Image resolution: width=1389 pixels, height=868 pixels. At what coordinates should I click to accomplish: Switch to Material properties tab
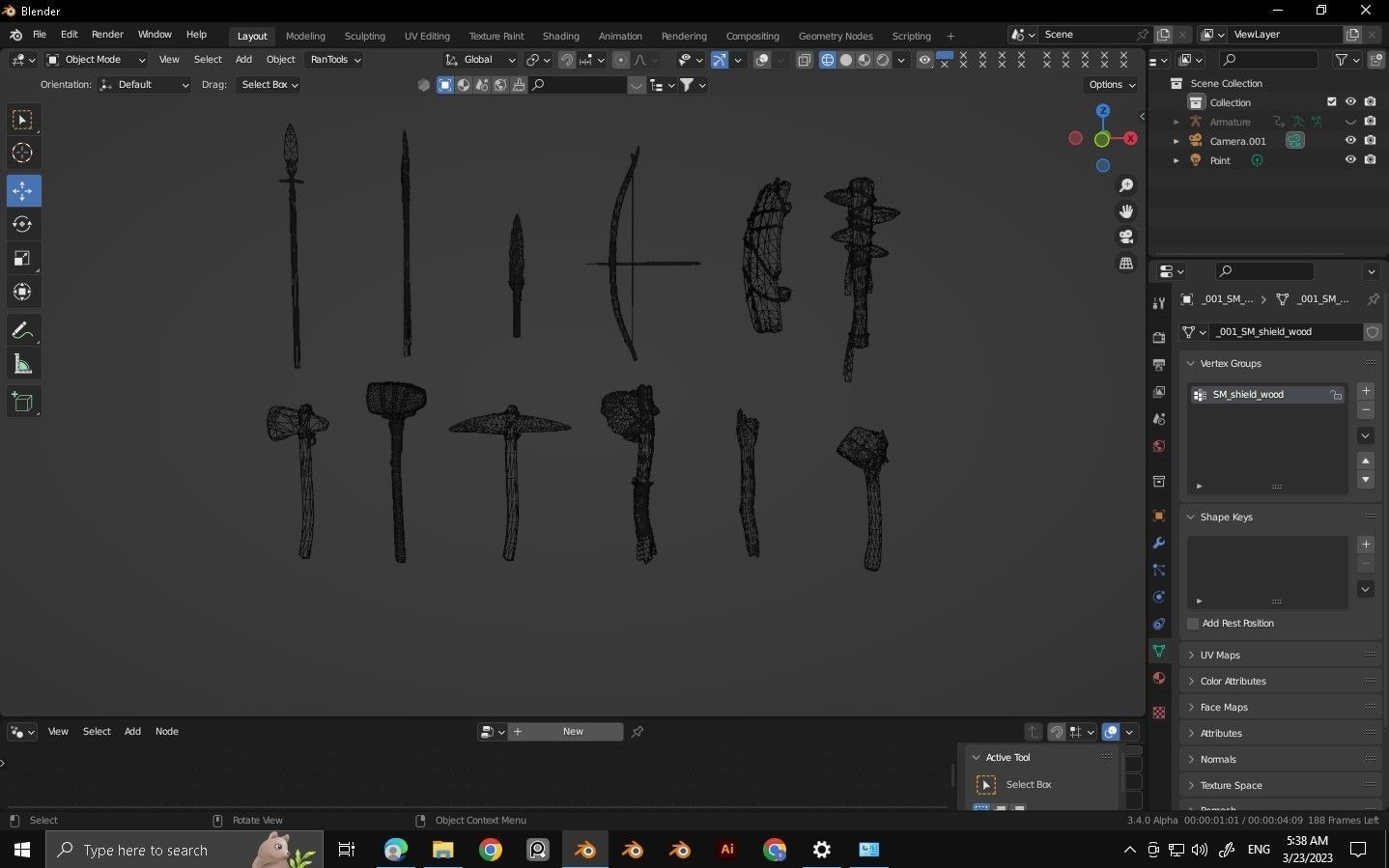(x=1158, y=678)
